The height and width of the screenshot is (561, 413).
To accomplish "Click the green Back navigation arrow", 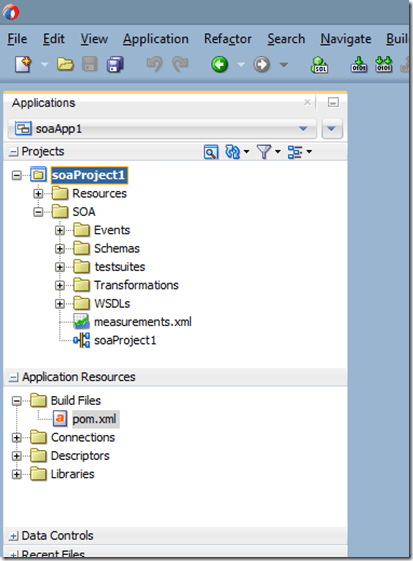I will point(219,65).
